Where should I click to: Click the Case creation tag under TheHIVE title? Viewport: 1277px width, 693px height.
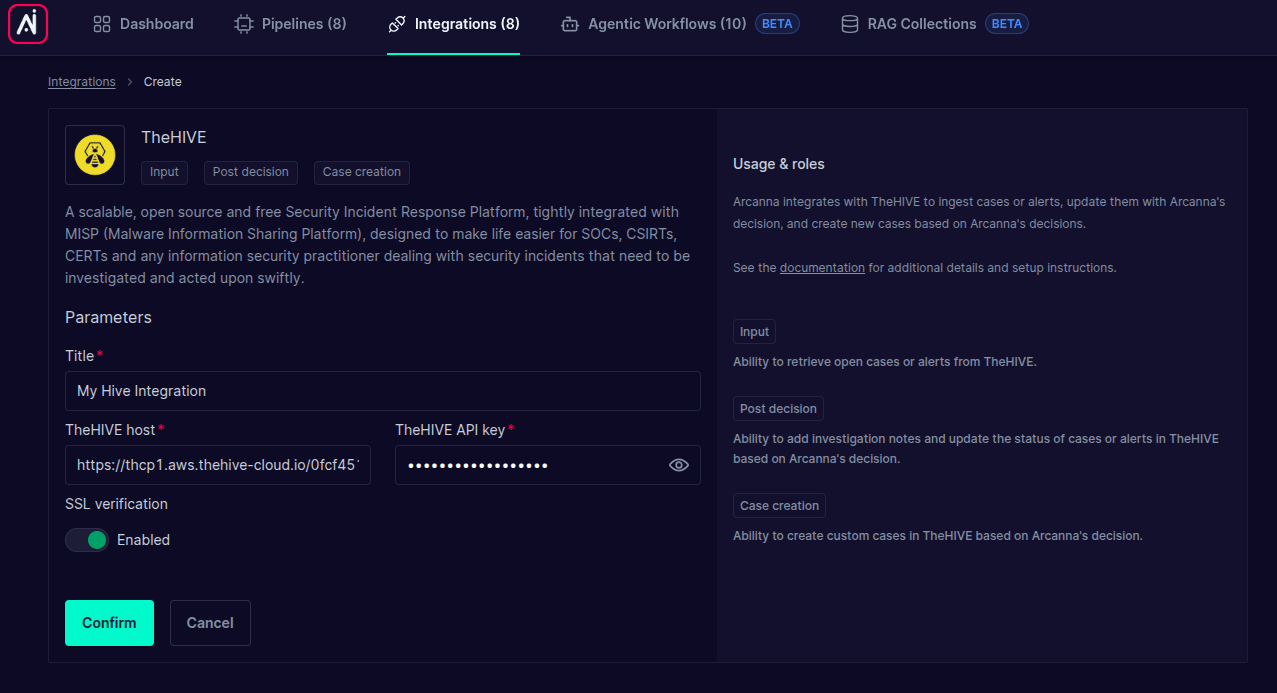click(x=362, y=172)
